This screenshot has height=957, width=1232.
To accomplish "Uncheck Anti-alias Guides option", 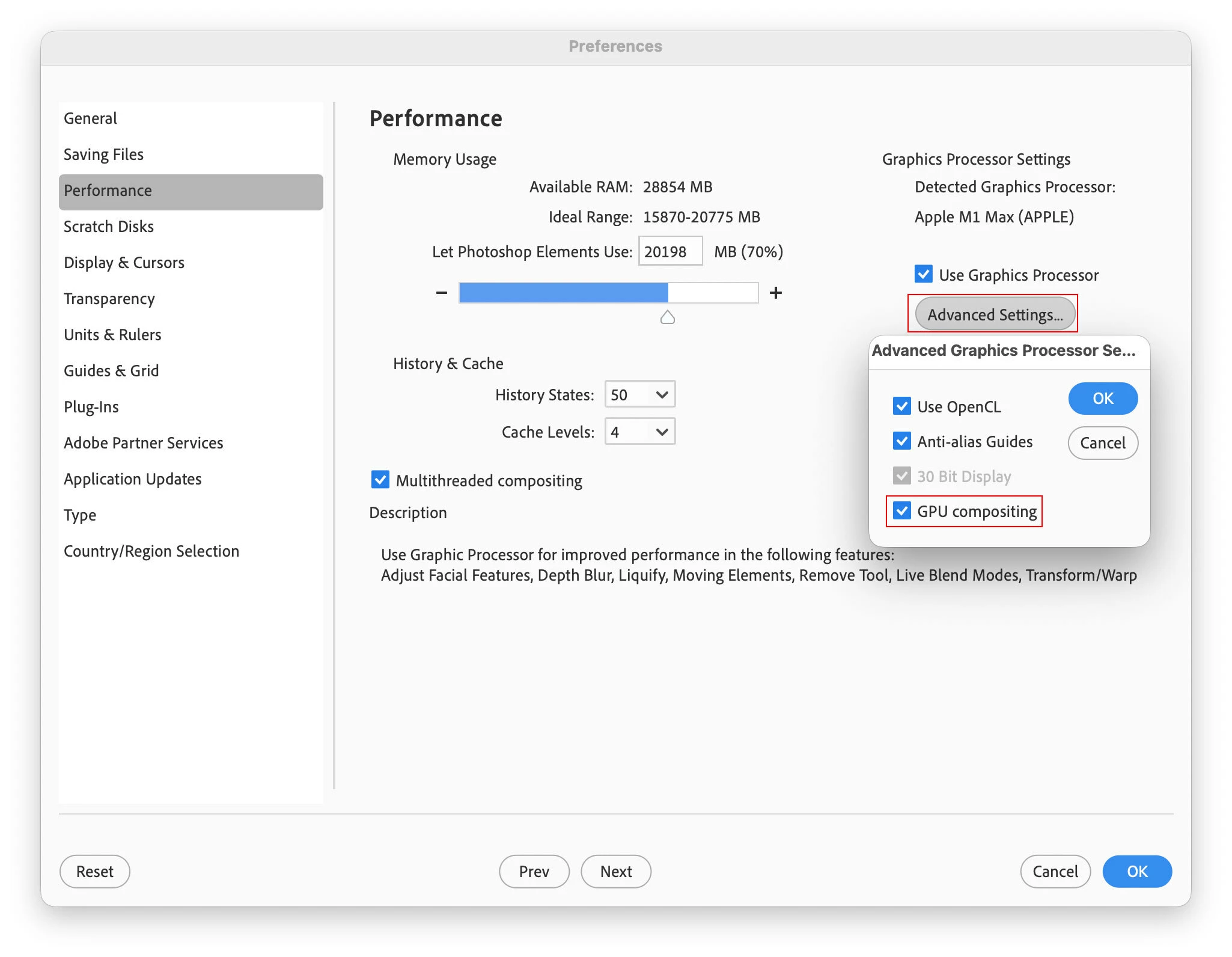I will pos(901,441).
